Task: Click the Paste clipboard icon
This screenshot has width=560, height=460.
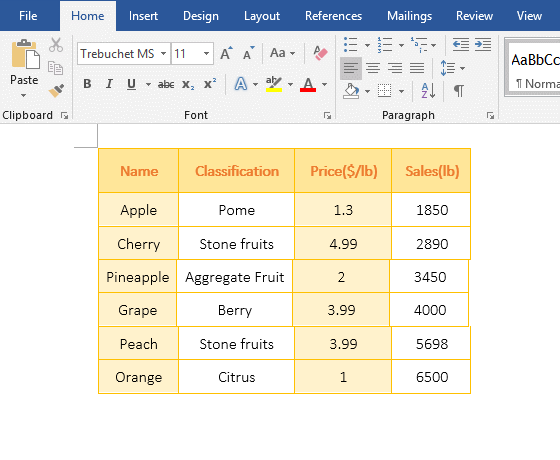Action: [x=25, y=54]
